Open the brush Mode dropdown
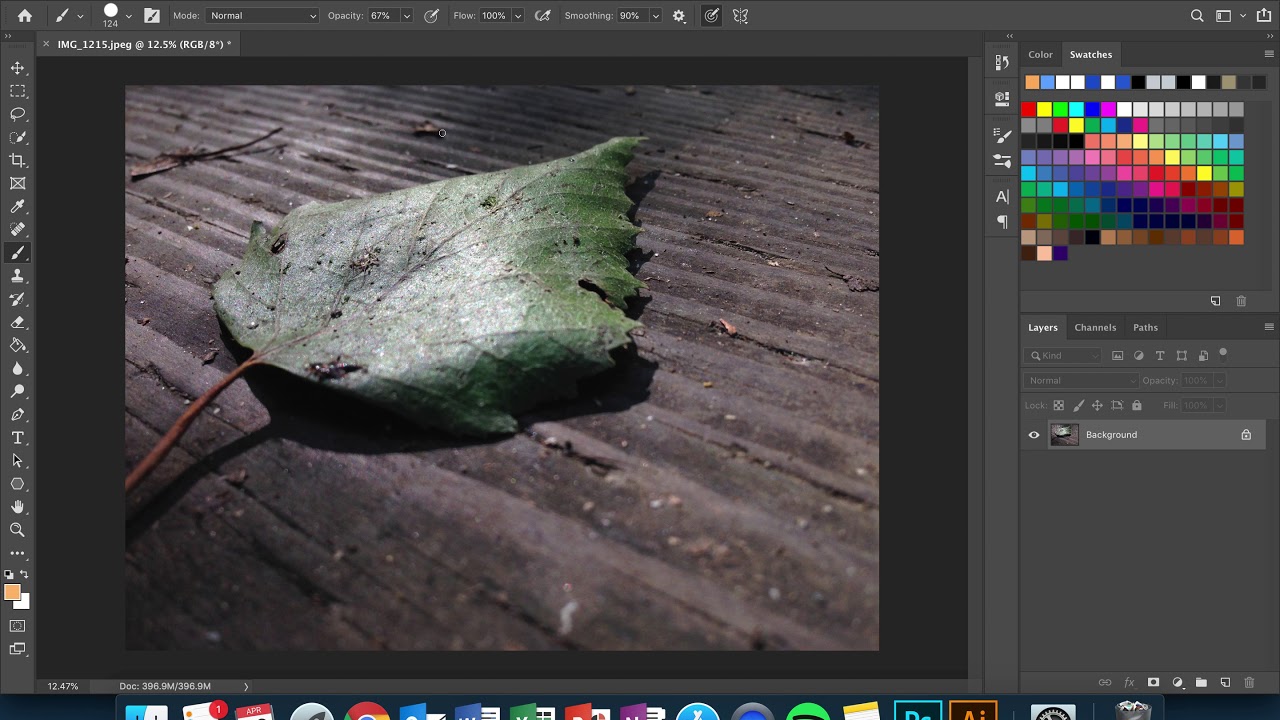Screen dimensions: 1280x720 (x=263, y=16)
